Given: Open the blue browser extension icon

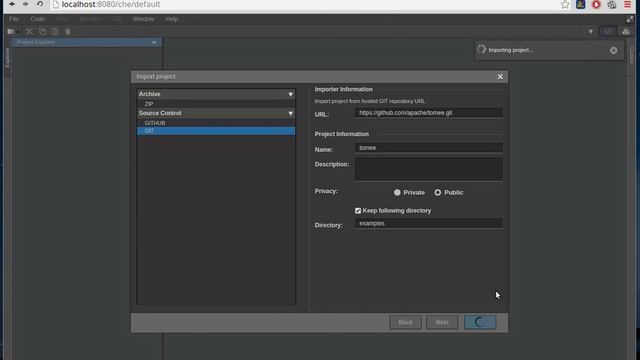Looking at the screenshot, I should coord(580,4).
